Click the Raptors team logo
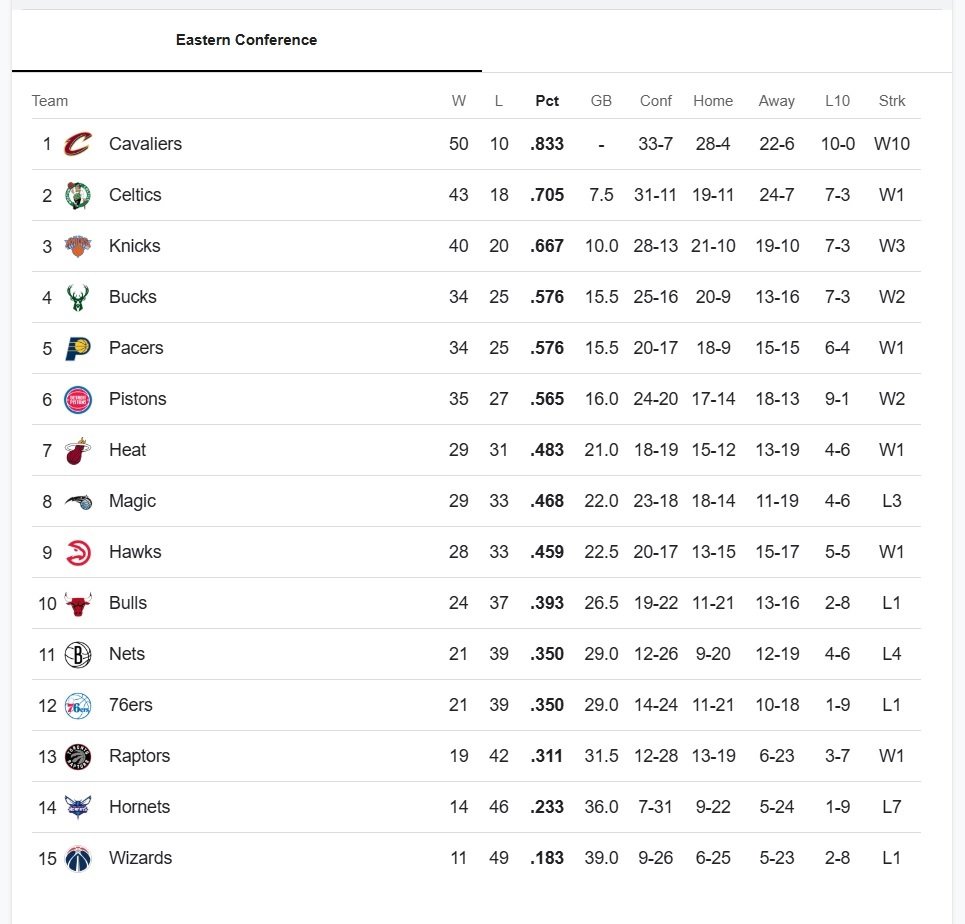Image resolution: width=965 pixels, height=924 pixels. click(x=77, y=756)
